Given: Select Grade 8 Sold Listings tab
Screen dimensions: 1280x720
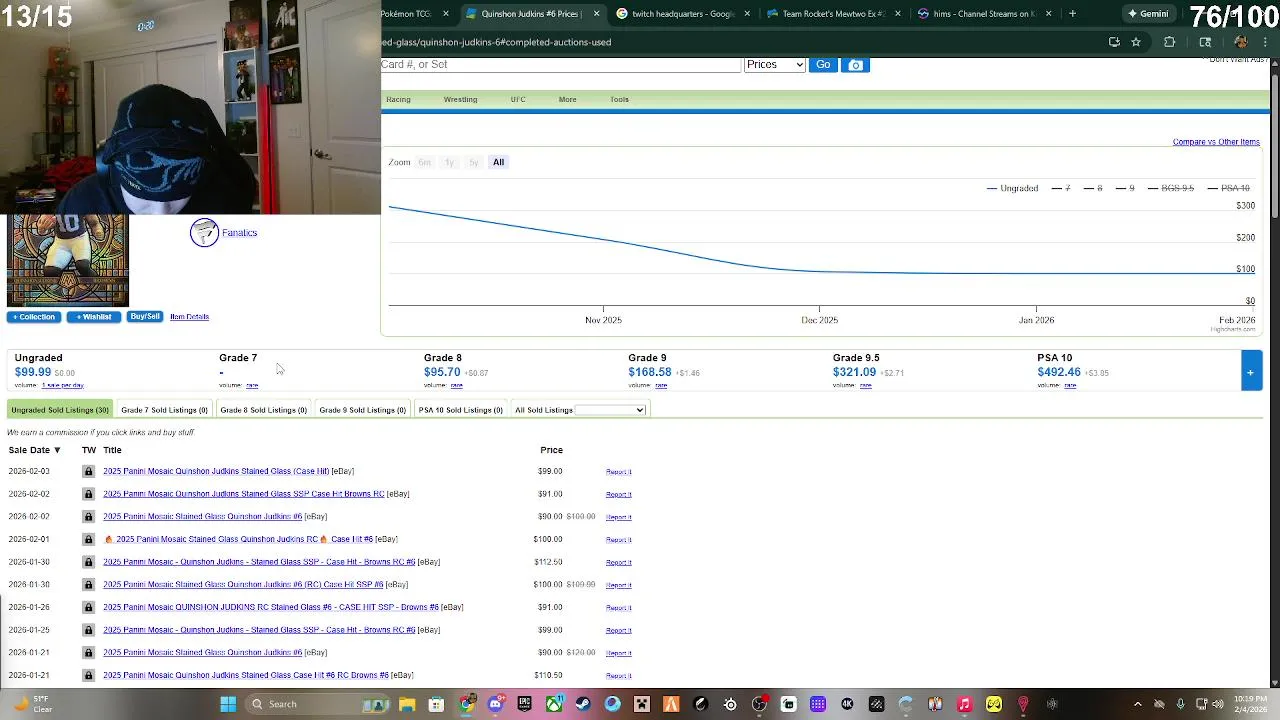Looking at the screenshot, I should [263, 410].
